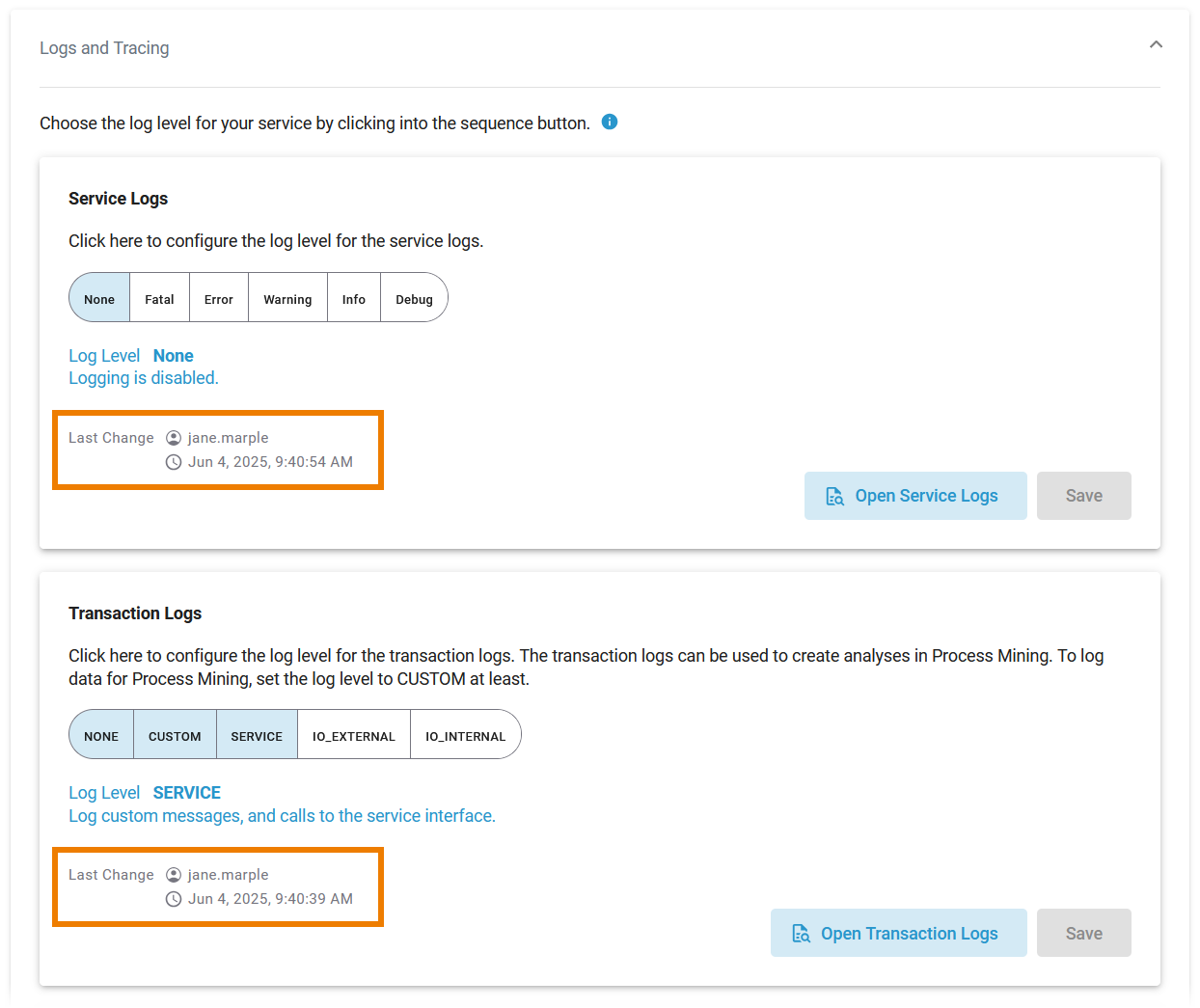Switch service log level to Debug

point(414,299)
